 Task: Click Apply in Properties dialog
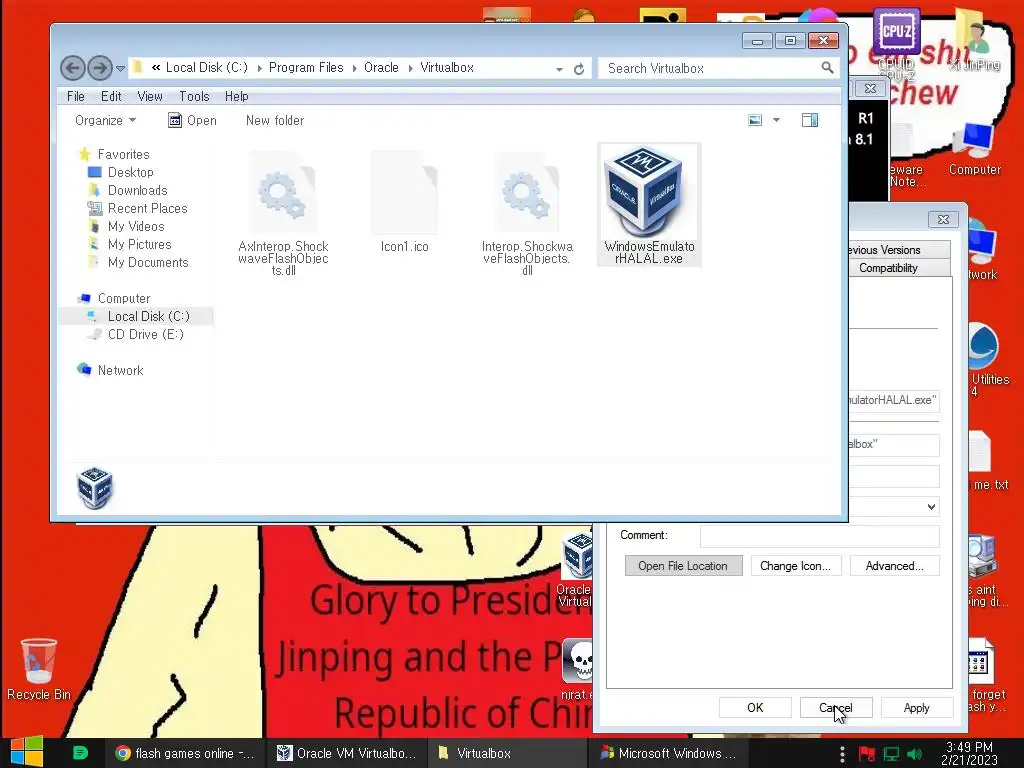[916, 707]
